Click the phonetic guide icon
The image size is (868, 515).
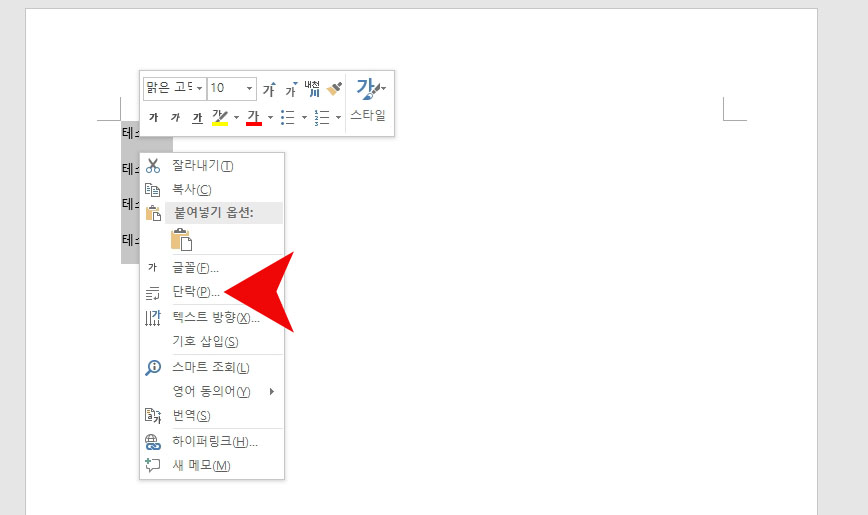point(312,88)
